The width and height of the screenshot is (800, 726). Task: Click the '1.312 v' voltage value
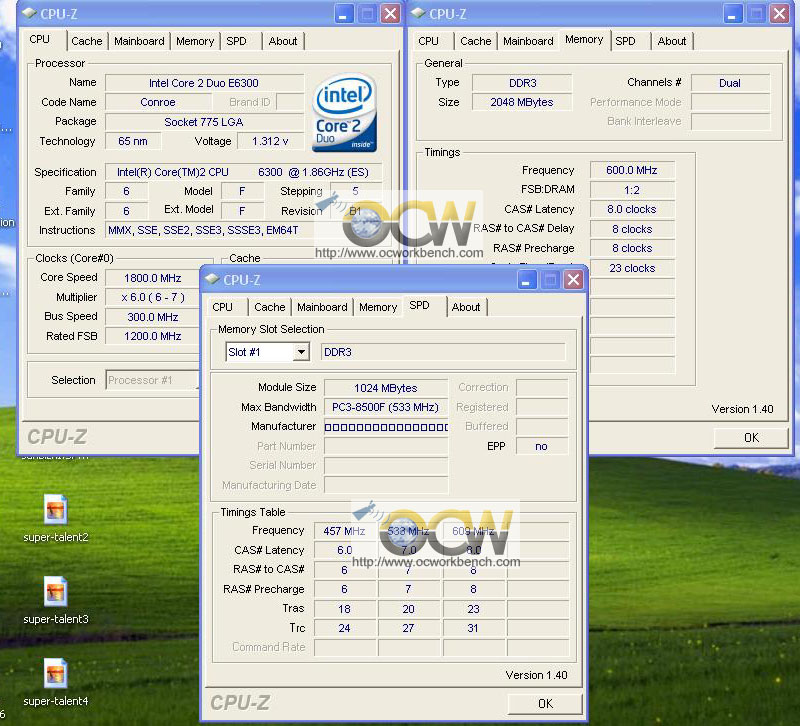[x=270, y=141]
